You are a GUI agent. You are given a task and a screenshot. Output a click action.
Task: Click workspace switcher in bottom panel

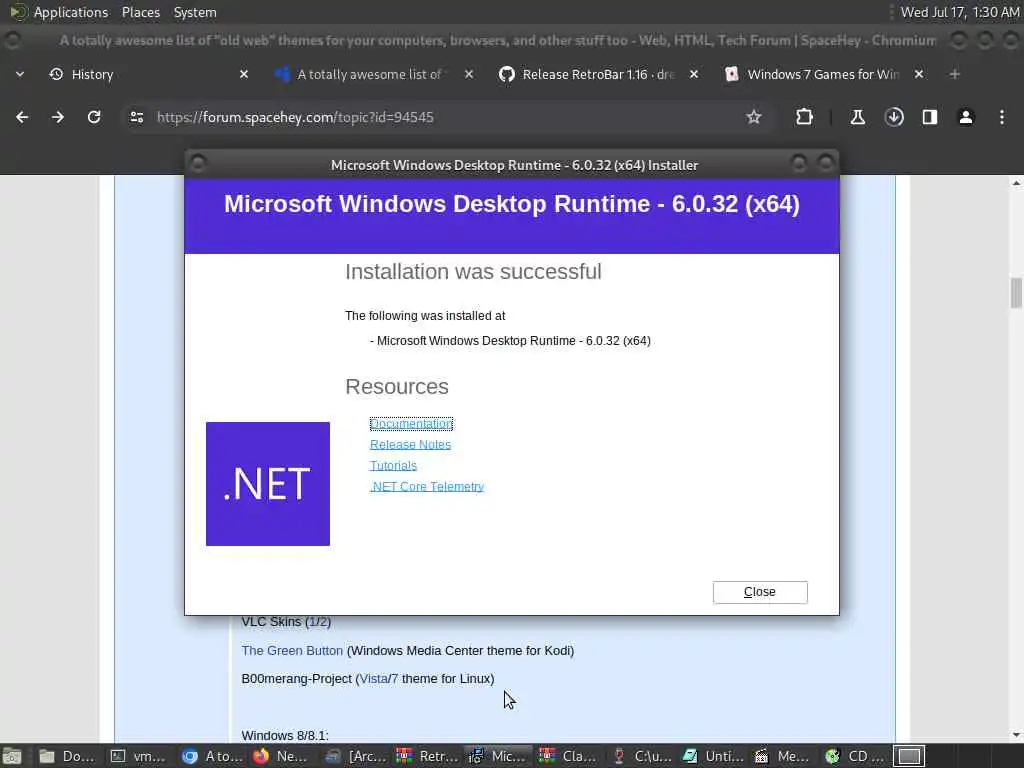tap(909, 756)
